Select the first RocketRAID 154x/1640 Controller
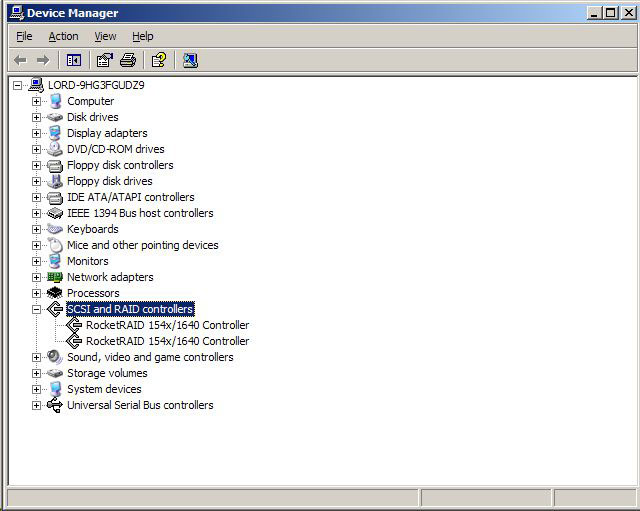This screenshot has height=511, width=640. click(x=167, y=325)
